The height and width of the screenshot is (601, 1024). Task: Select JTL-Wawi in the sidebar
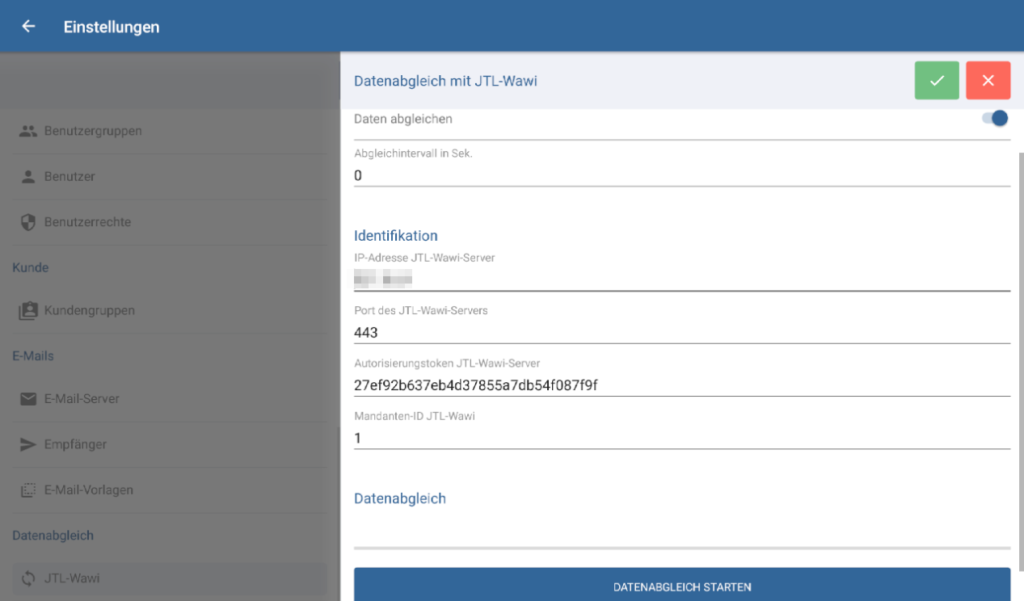[x=90, y=578]
